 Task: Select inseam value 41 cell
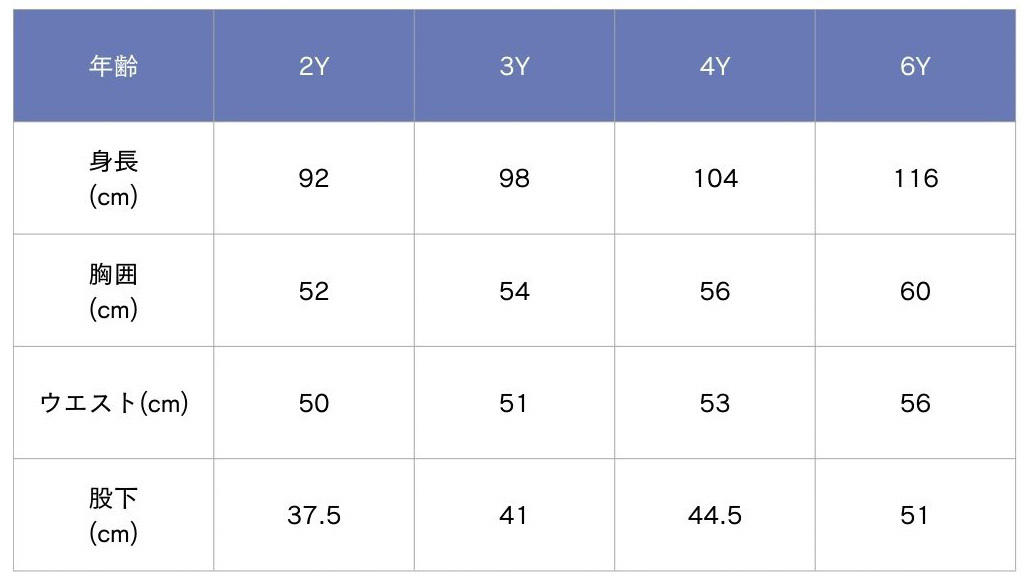[x=514, y=515]
